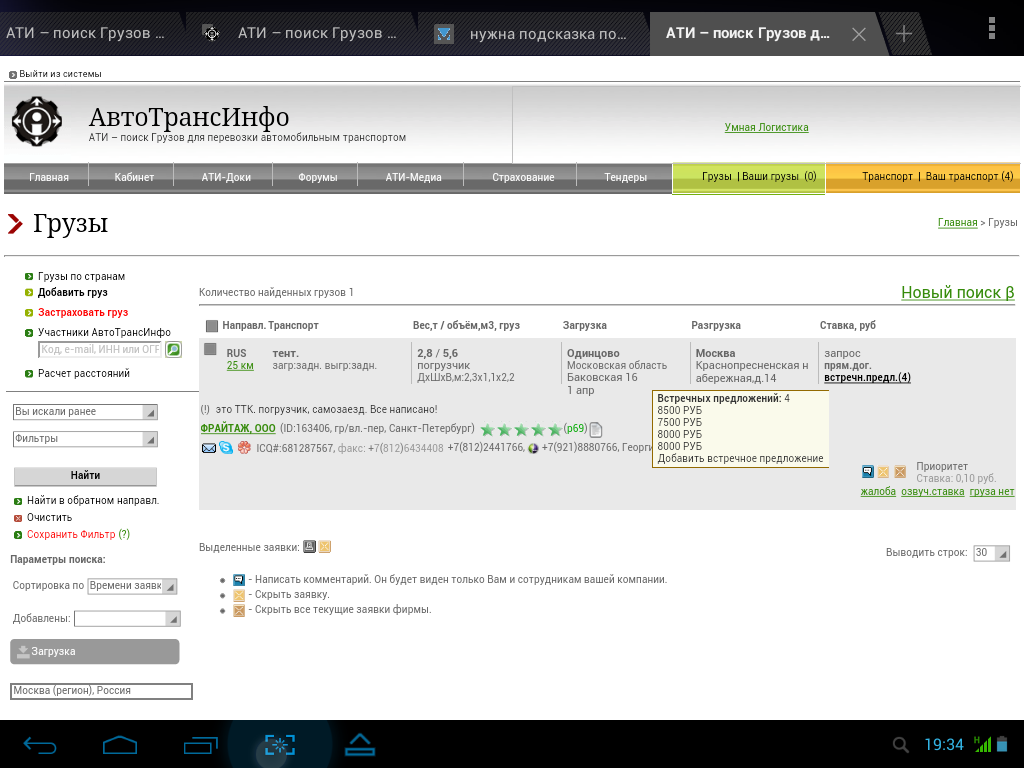Focus the Москва (регион), Россия field
Image resolution: width=1024 pixels, height=768 pixels.
pos(101,691)
